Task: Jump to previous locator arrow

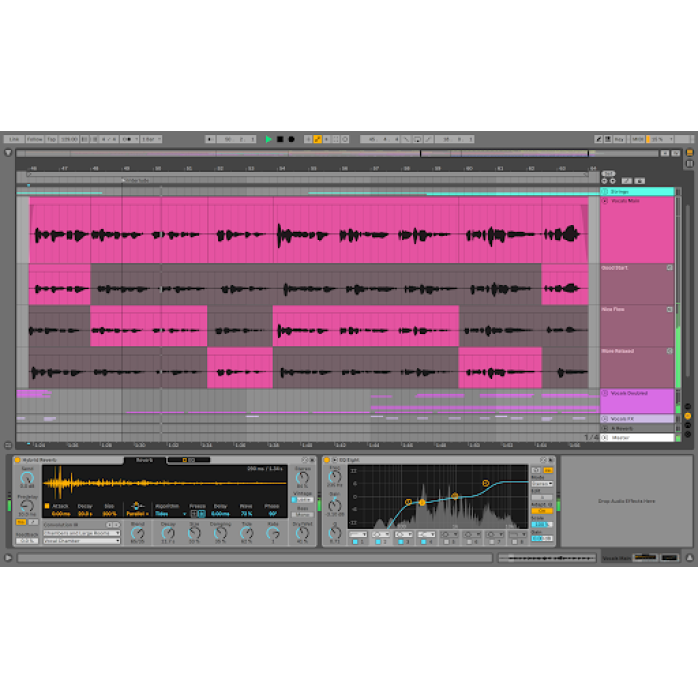Action: click(x=605, y=181)
